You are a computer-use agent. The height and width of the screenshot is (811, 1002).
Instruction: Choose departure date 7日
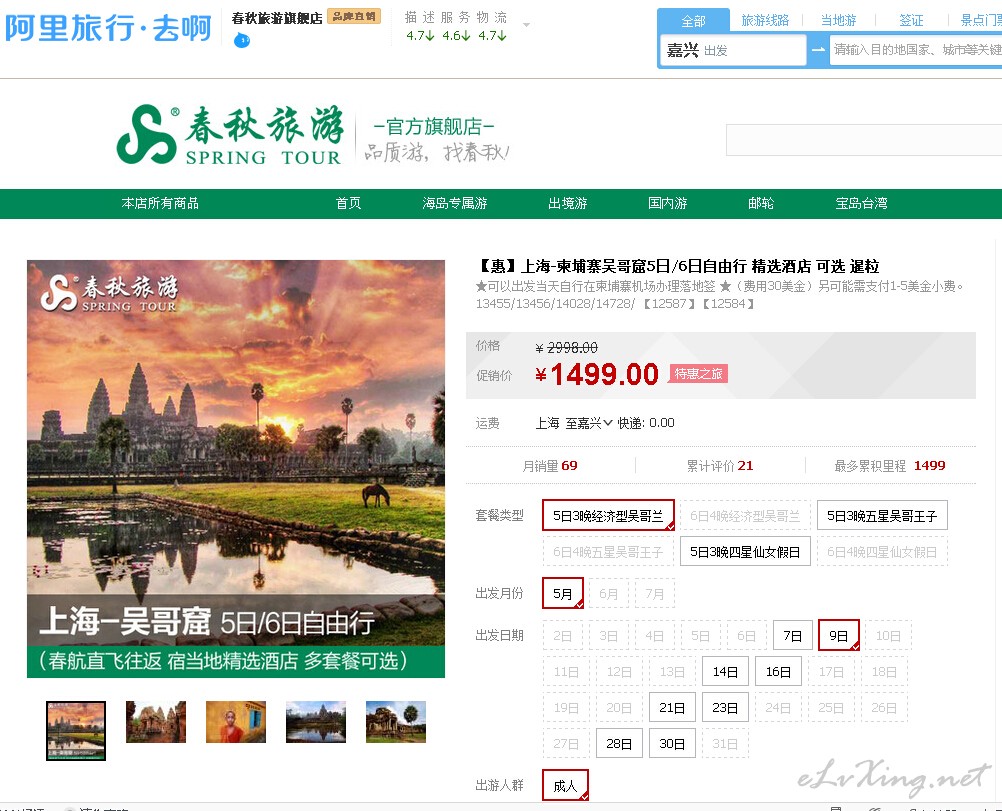point(792,636)
